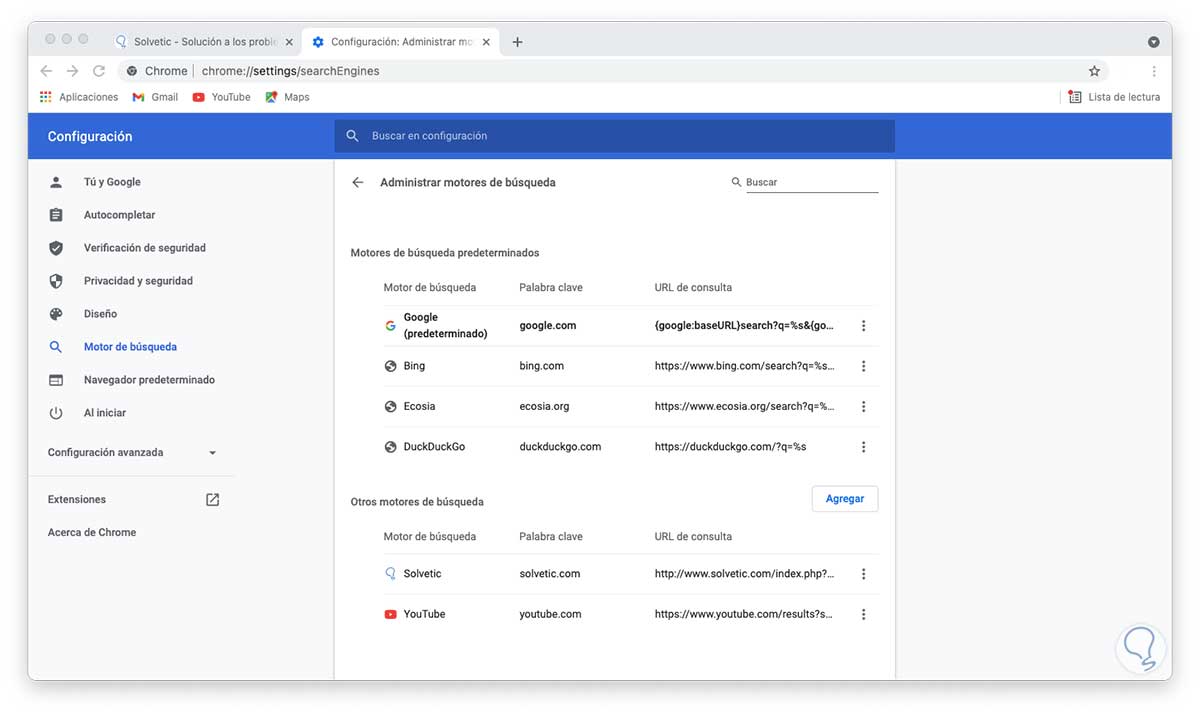This screenshot has height=715, width=1200.
Task: Open more actions for the DuckDuckGo engine
Action: pos(863,447)
